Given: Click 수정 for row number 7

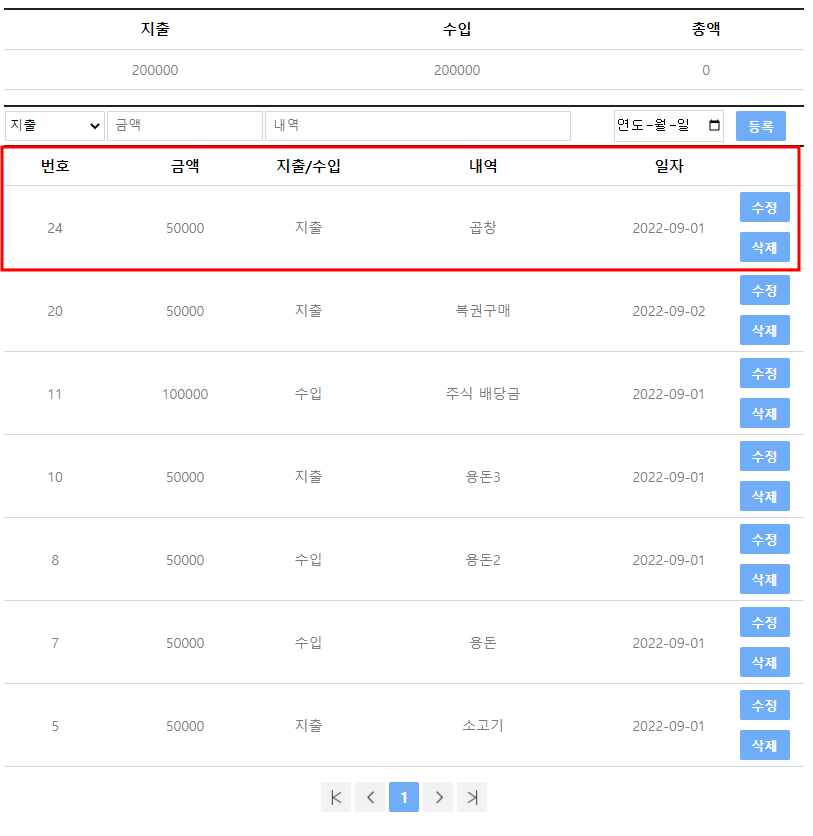Looking at the screenshot, I should click(764, 622).
